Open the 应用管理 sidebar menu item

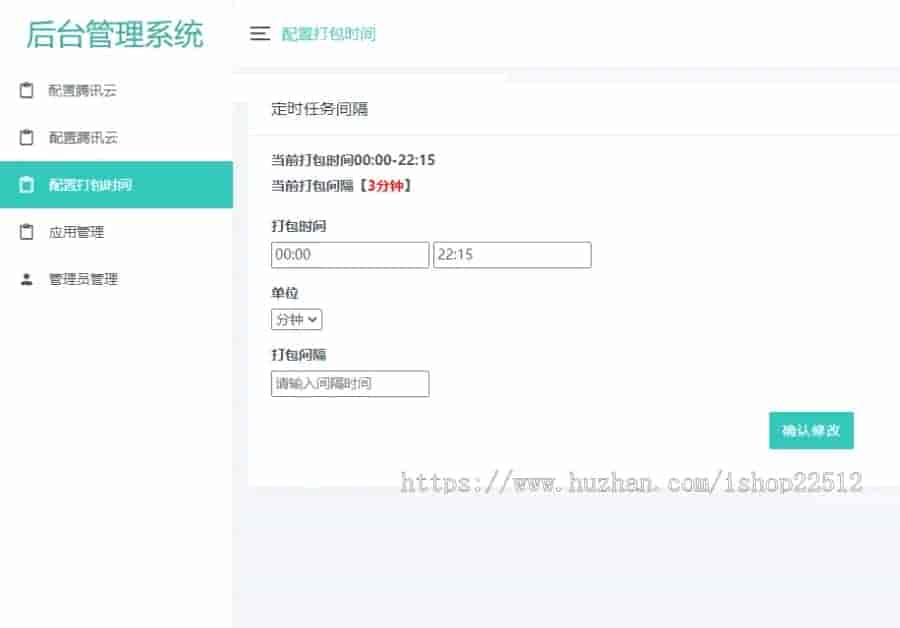[117, 232]
